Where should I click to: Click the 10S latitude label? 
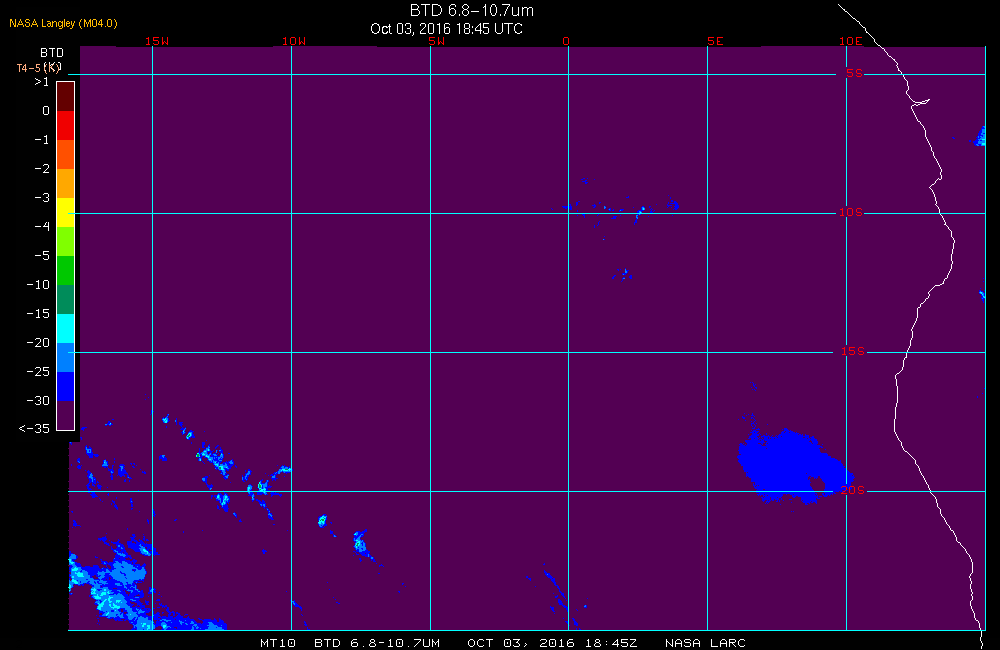pos(850,212)
